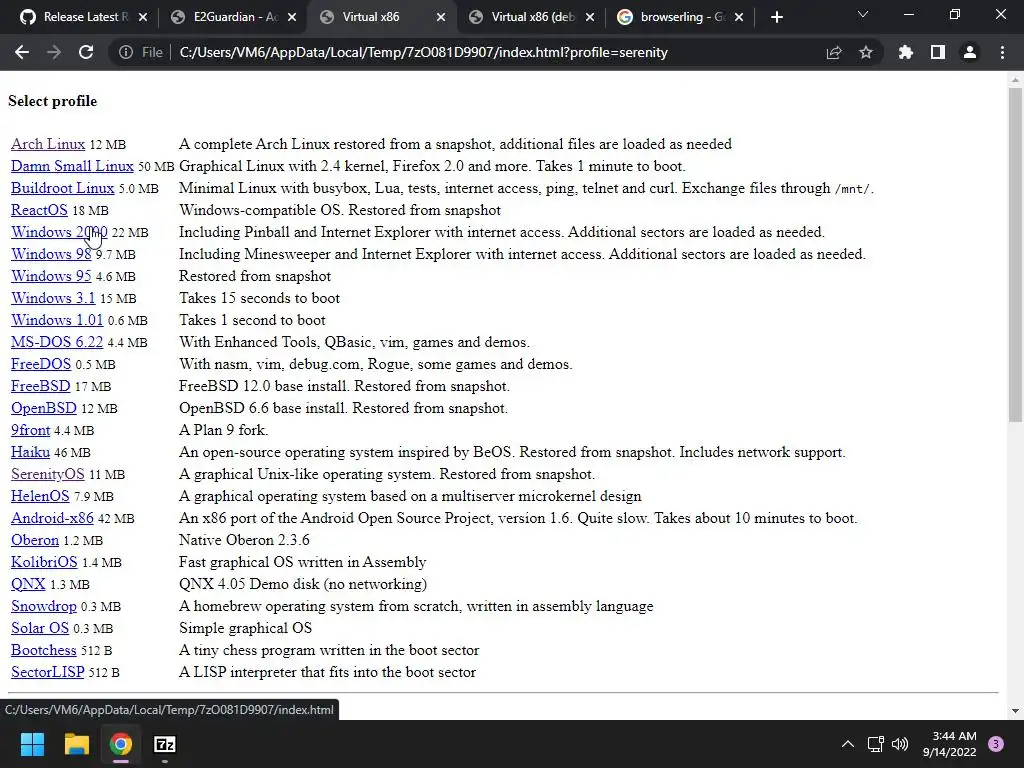Screen dimensions: 1024x768
Task: Open the Windows 2000 profile
Action: click(59, 232)
